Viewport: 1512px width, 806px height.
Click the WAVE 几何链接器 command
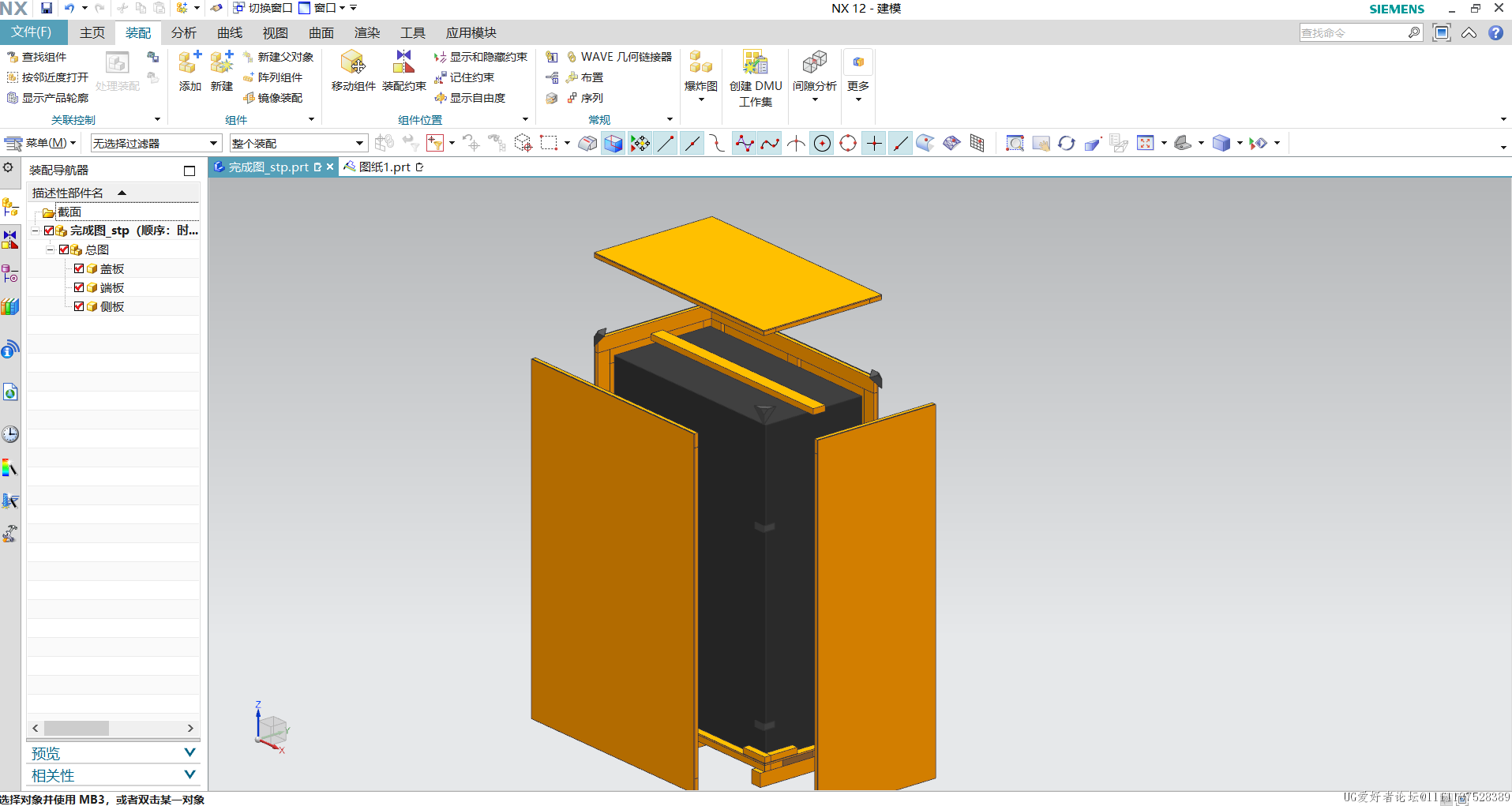point(619,57)
